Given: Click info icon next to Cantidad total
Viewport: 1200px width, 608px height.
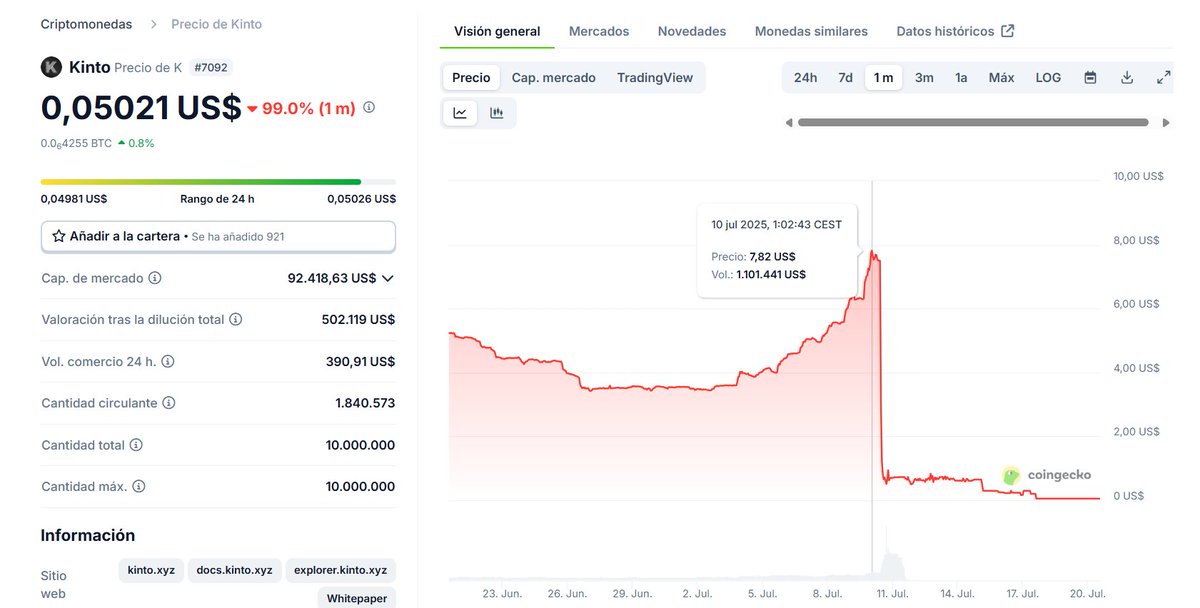Looking at the screenshot, I should pos(136,445).
